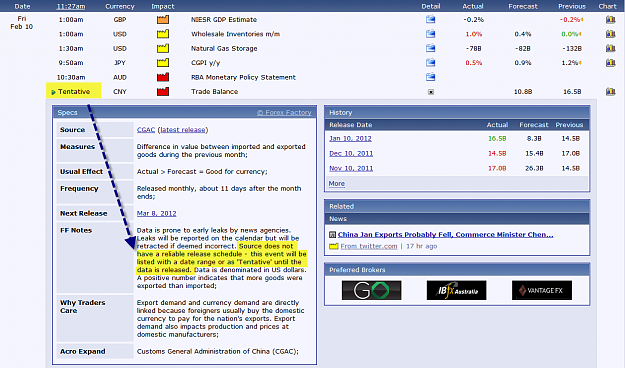
Task: Open Jan 10, 2012 history release
Action: point(350,138)
